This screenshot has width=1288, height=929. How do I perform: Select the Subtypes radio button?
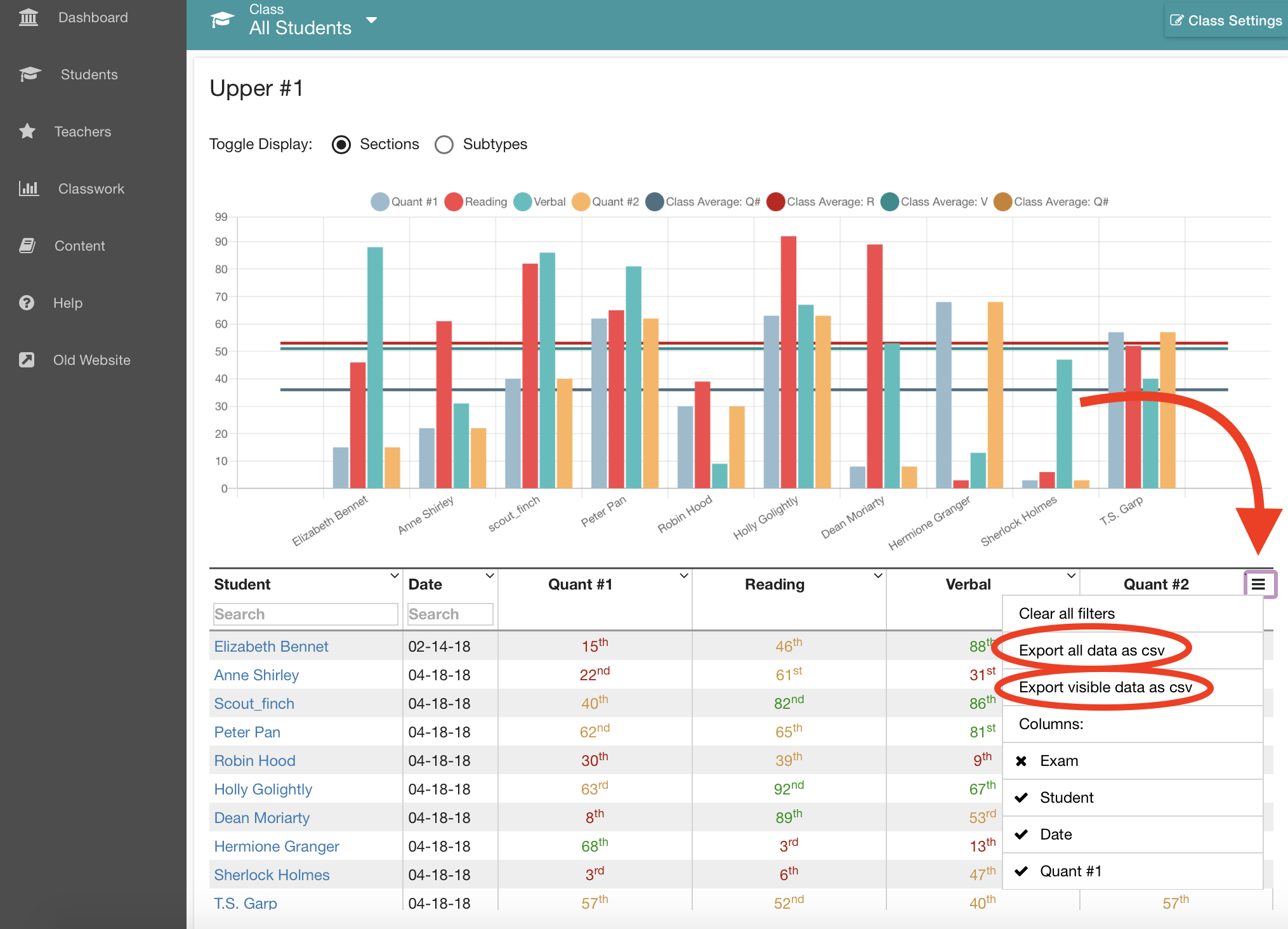(444, 145)
